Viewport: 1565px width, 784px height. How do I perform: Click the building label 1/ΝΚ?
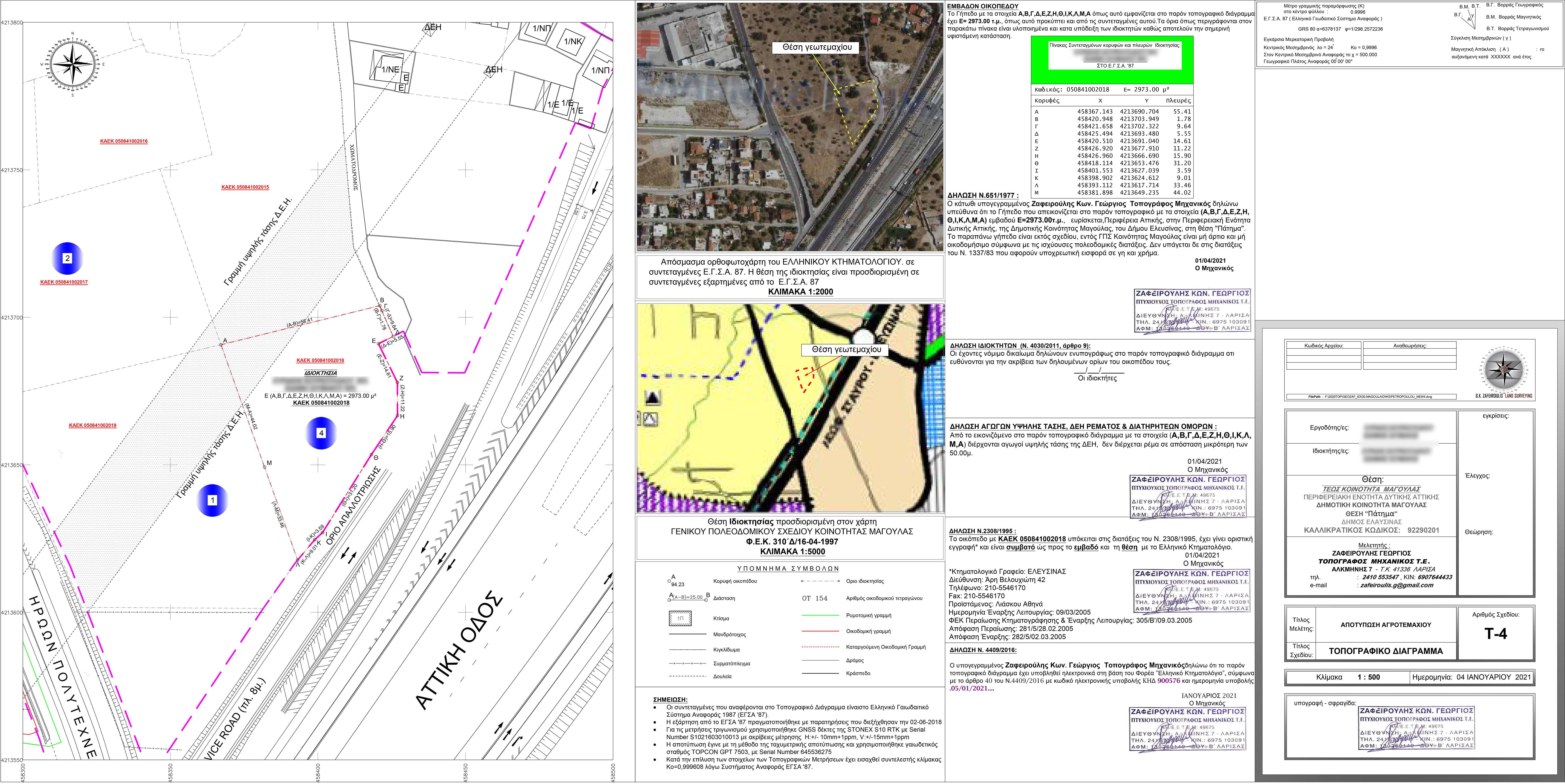coord(573,41)
